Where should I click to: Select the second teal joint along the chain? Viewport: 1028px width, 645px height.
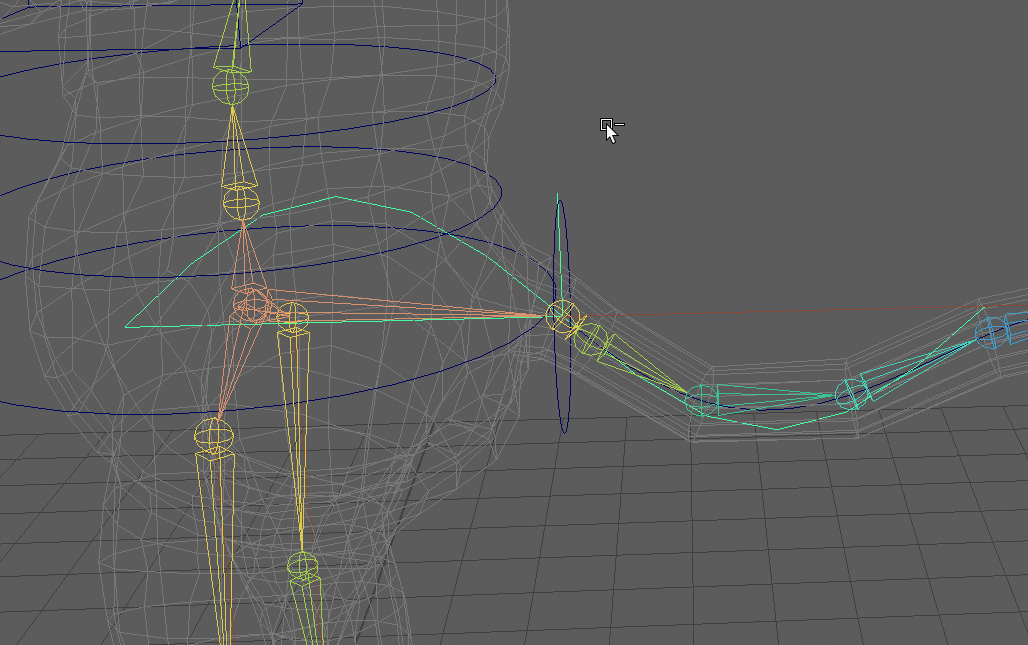(852, 394)
